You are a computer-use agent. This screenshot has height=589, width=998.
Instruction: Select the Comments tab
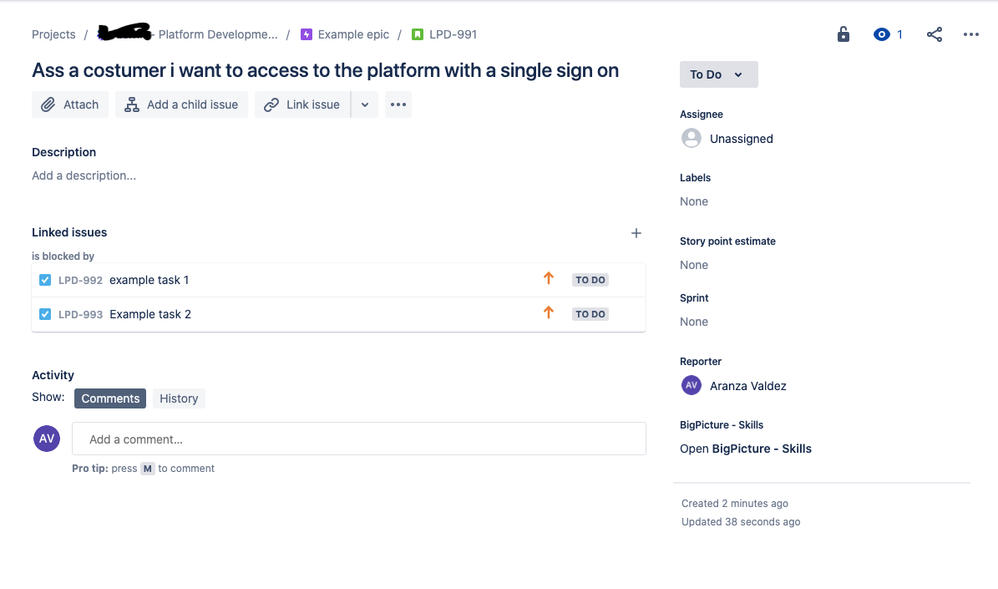click(x=110, y=399)
